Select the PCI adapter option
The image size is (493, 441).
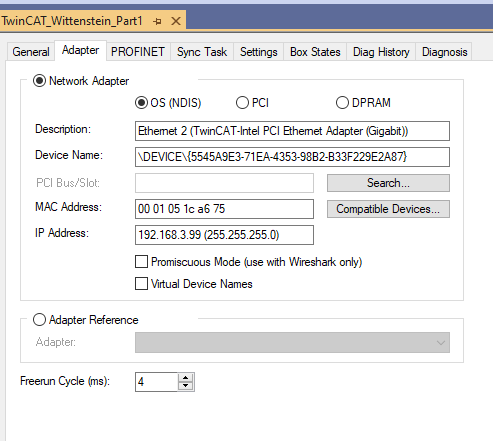[x=242, y=103]
